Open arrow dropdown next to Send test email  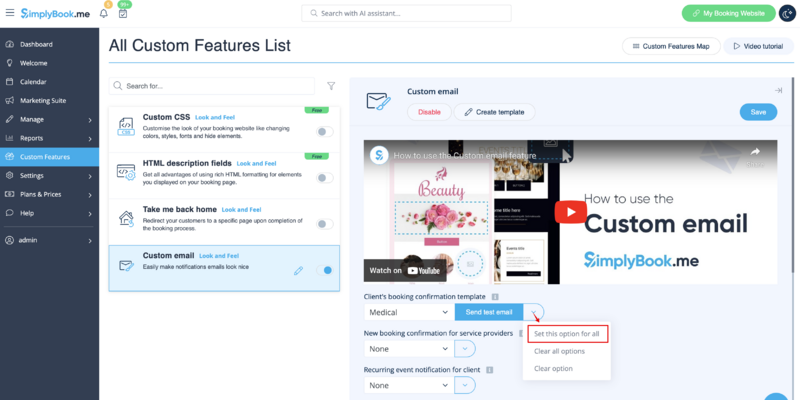coord(534,312)
